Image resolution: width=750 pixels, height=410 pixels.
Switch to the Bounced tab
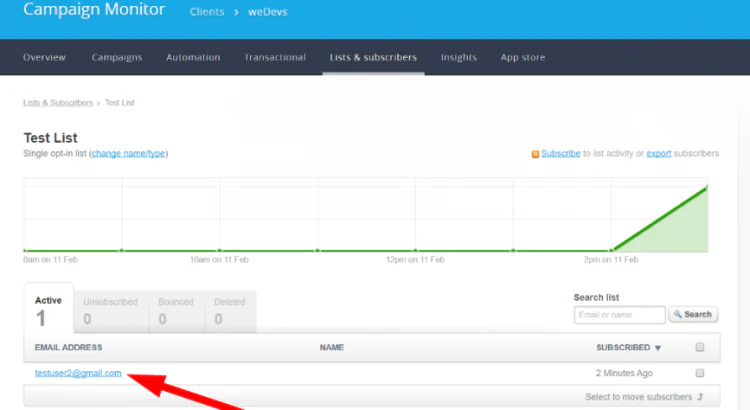pos(176,311)
